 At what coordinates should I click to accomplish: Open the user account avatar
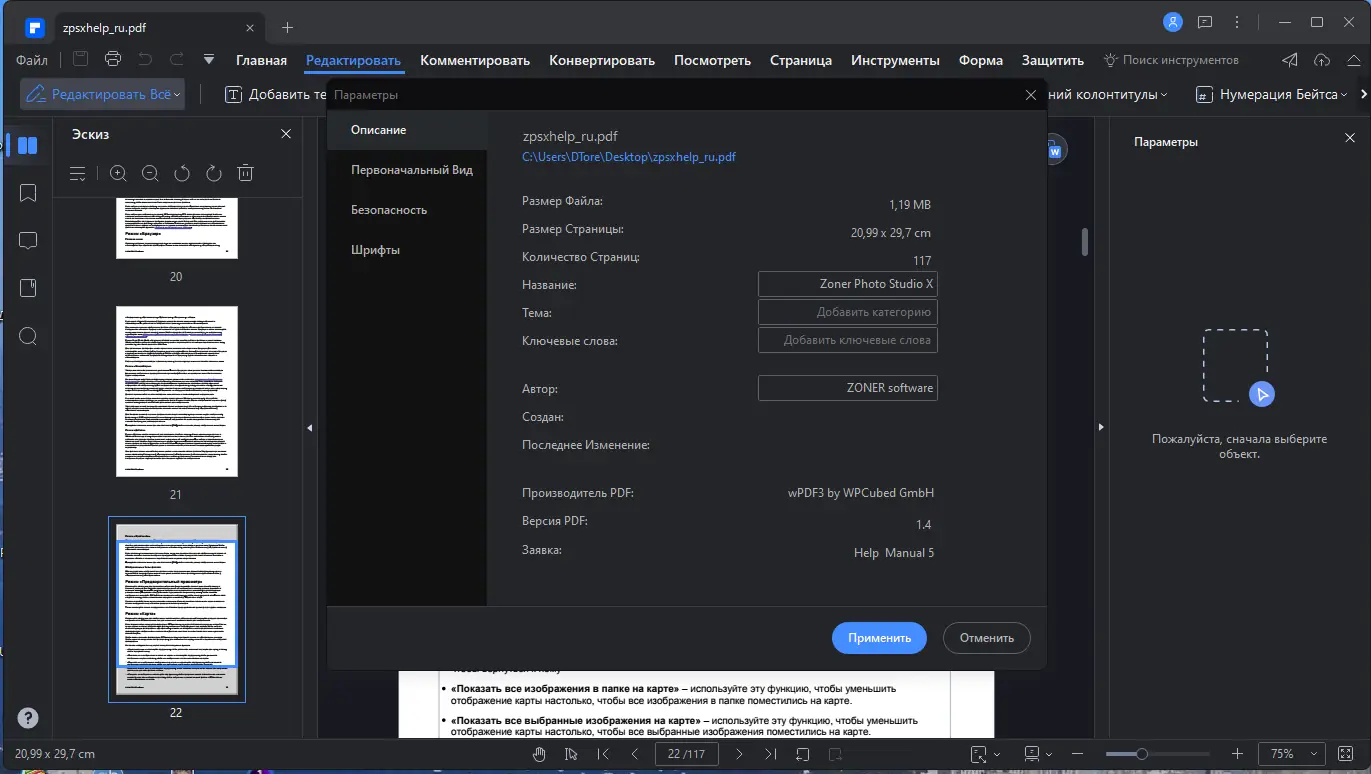(x=1174, y=22)
